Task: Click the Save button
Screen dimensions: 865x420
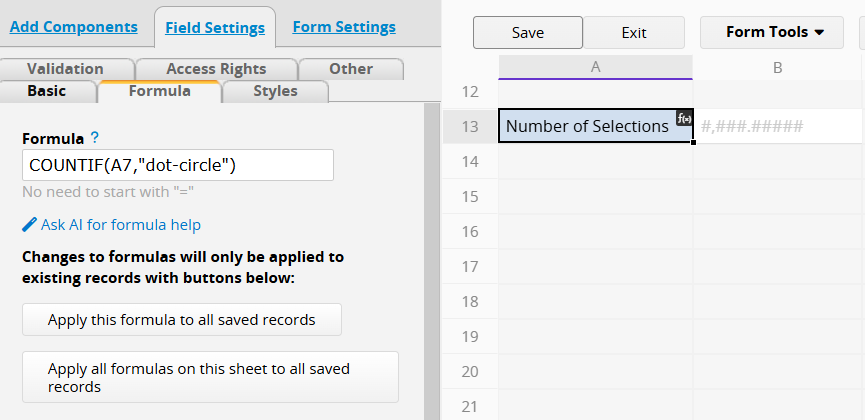Action: [527, 33]
